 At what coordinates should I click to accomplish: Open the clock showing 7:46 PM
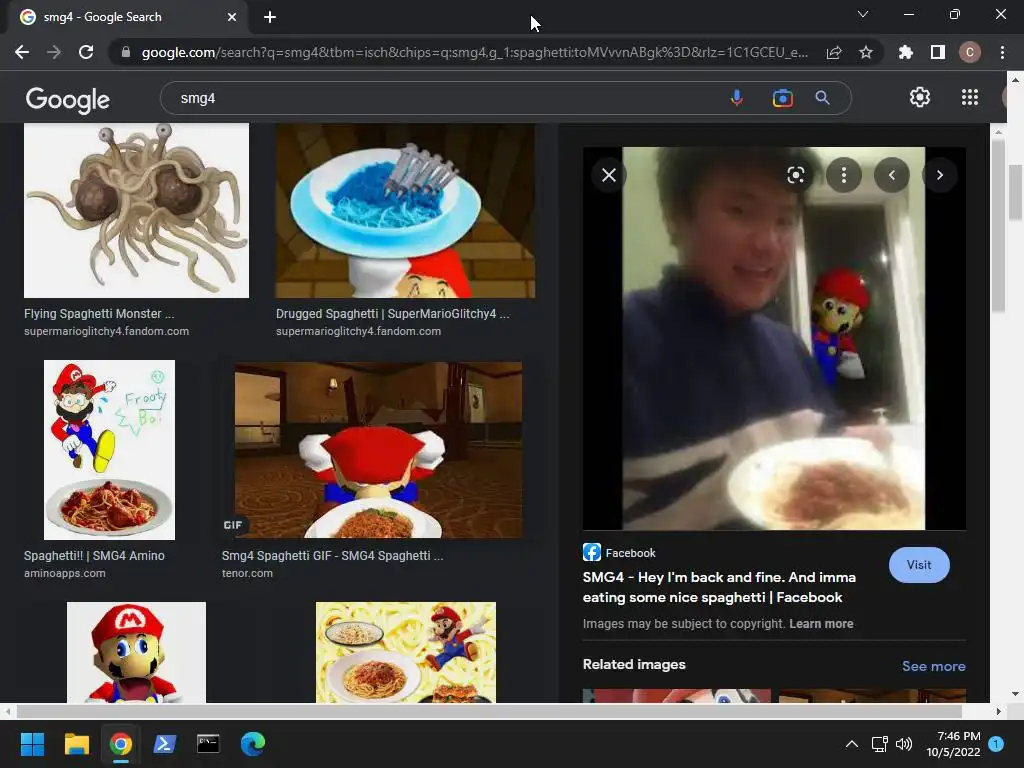953,744
